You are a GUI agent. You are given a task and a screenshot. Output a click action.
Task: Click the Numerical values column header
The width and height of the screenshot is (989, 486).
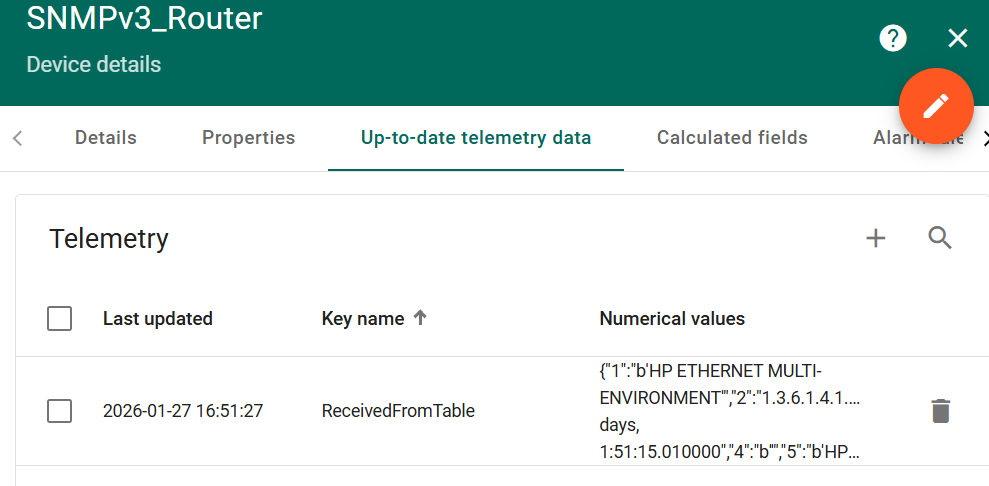[672, 319]
